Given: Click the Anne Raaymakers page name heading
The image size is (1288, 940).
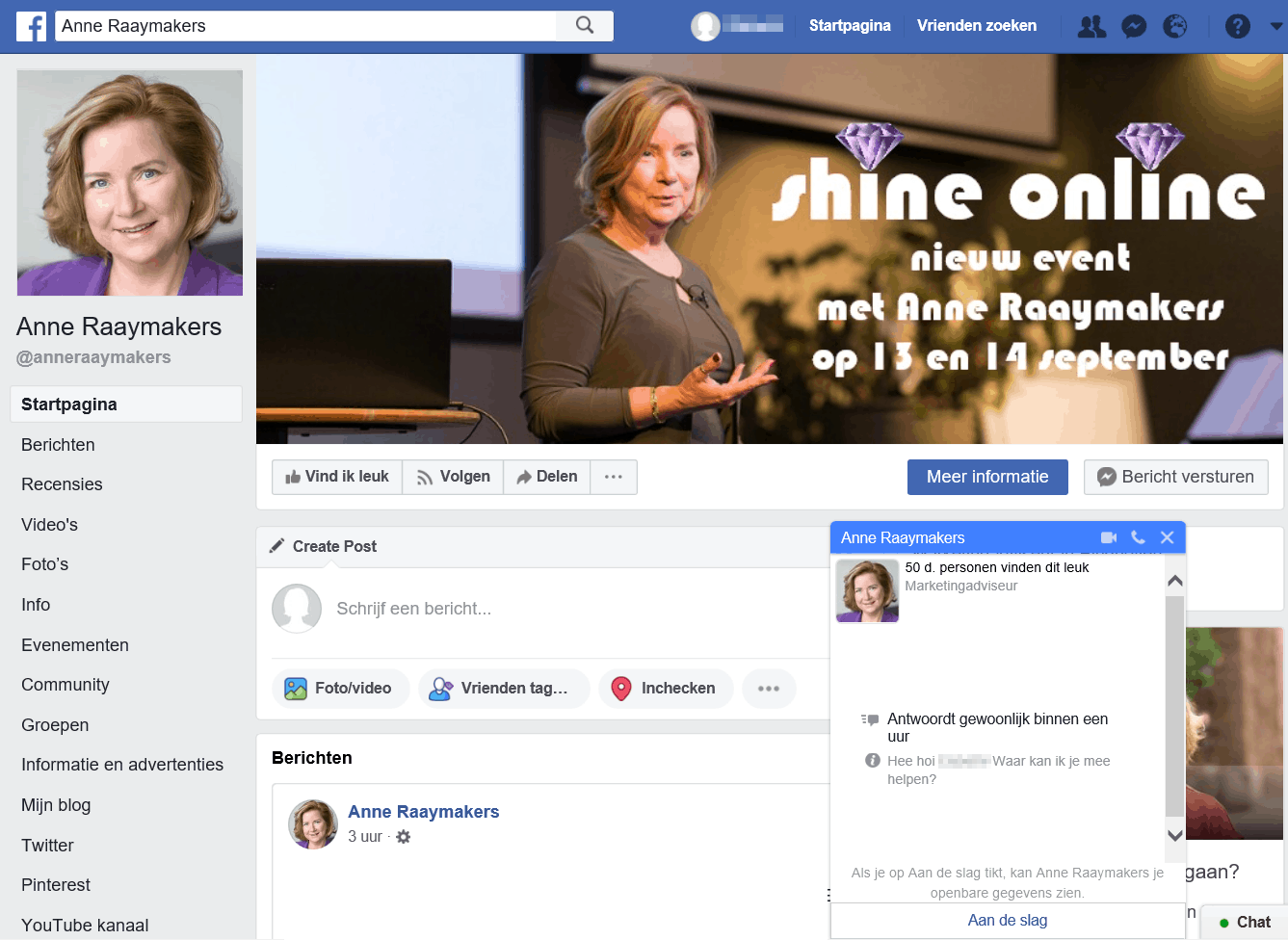Looking at the screenshot, I should [118, 326].
